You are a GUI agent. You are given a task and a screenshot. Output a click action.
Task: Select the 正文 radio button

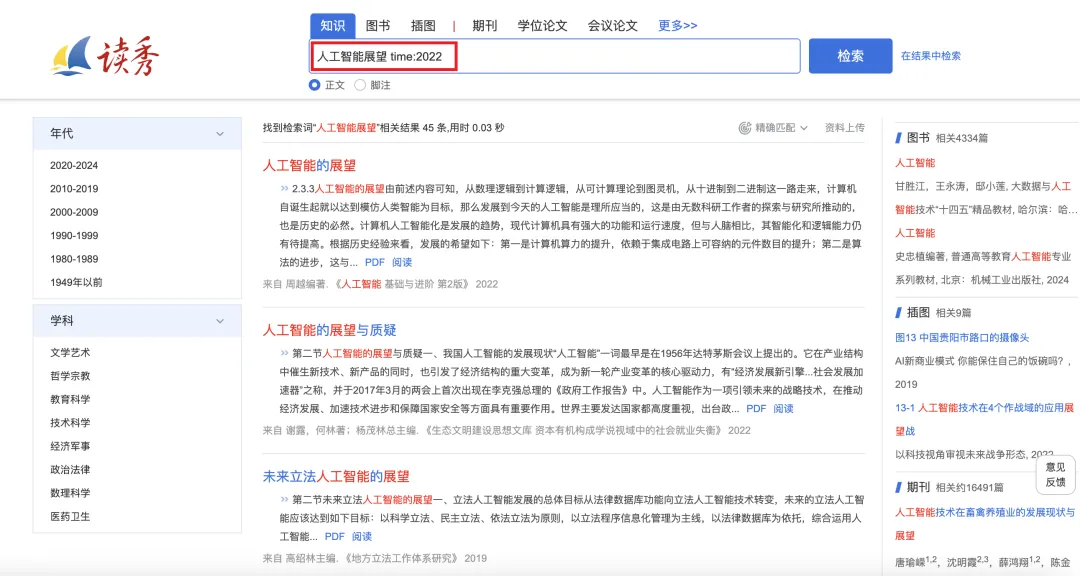[315, 85]
